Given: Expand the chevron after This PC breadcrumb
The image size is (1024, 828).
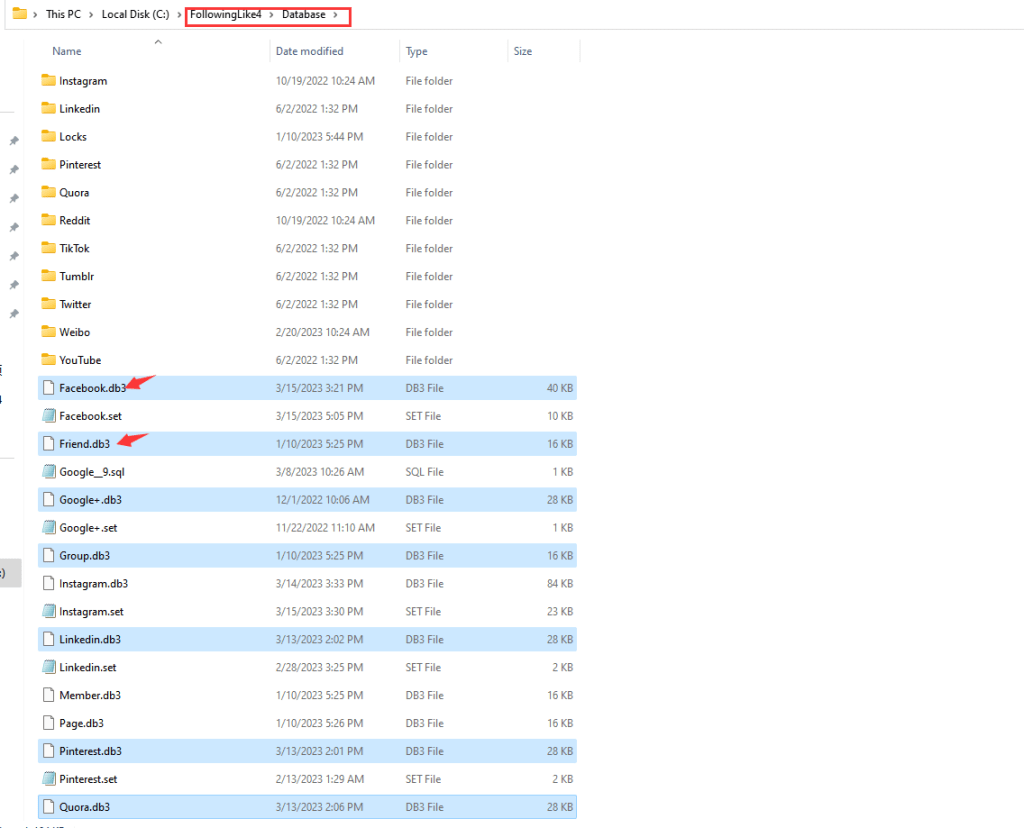Looking at the screenshot, I should click(91, 15).
